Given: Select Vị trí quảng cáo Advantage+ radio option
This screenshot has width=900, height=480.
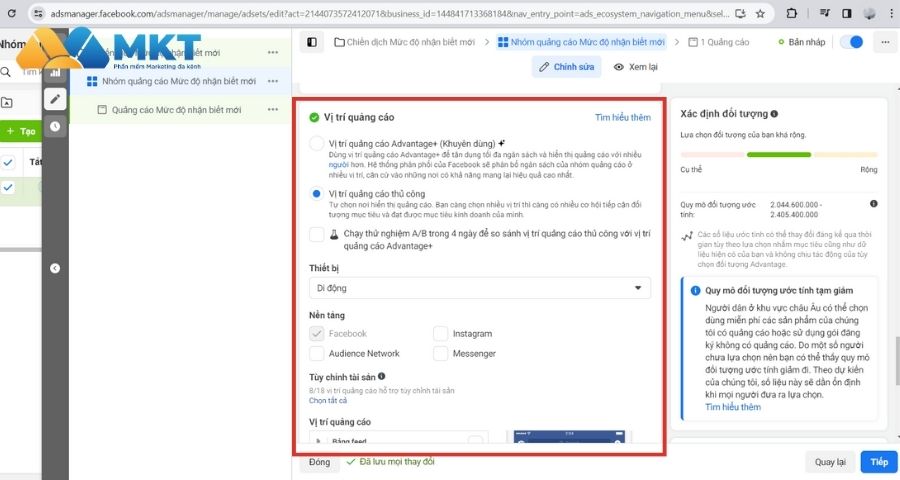Looking at the screenshot, I should [x=316, y=144].
